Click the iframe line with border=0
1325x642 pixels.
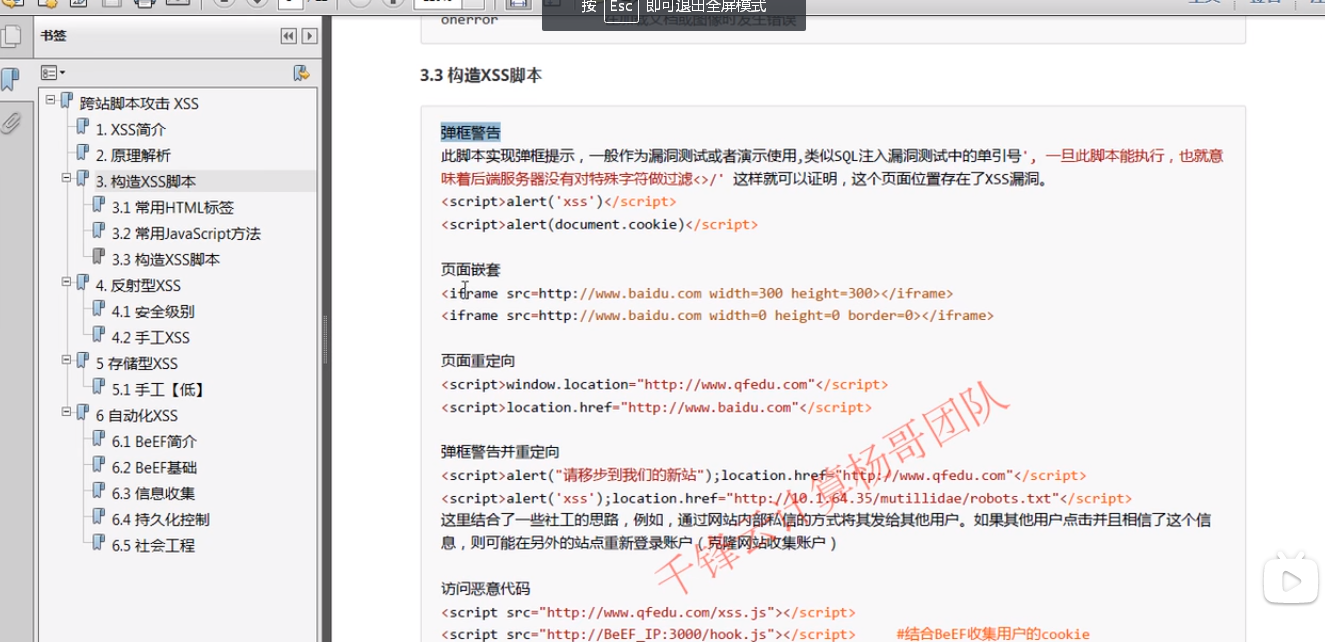pos(717,315)
